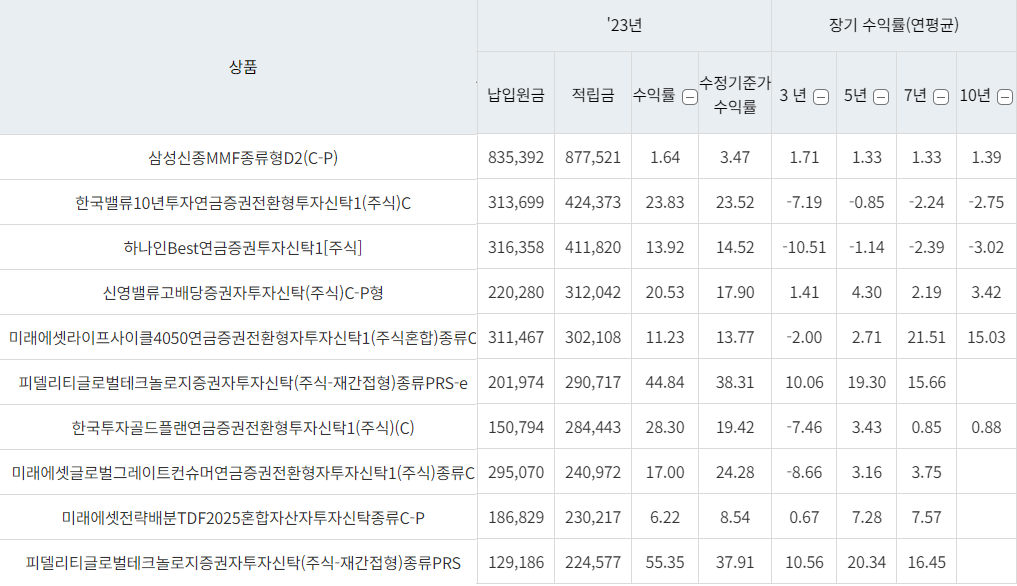Click the 수정기준가 수익률 column header

pyautogui.click(x=735, y=91)
